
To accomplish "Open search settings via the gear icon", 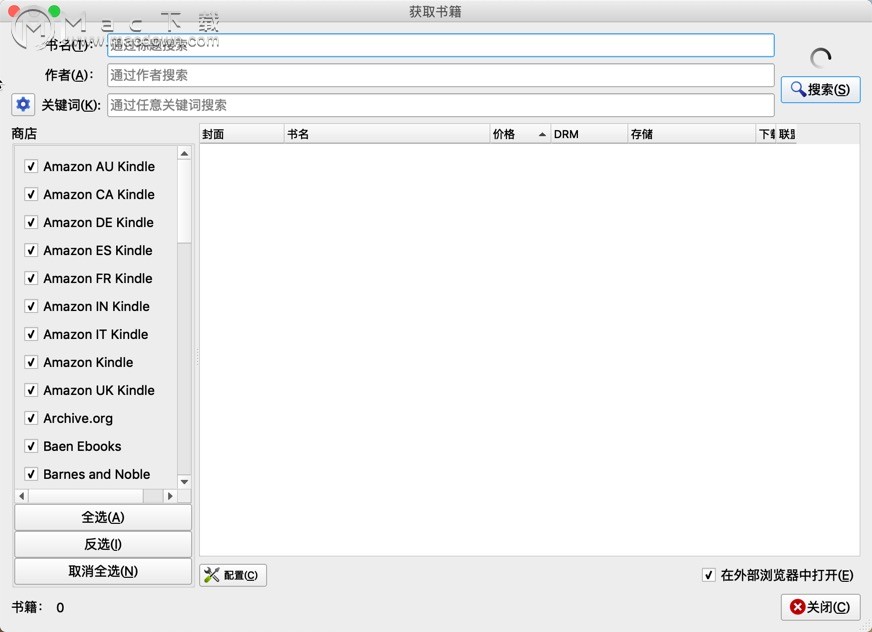I will pos(23,105).
